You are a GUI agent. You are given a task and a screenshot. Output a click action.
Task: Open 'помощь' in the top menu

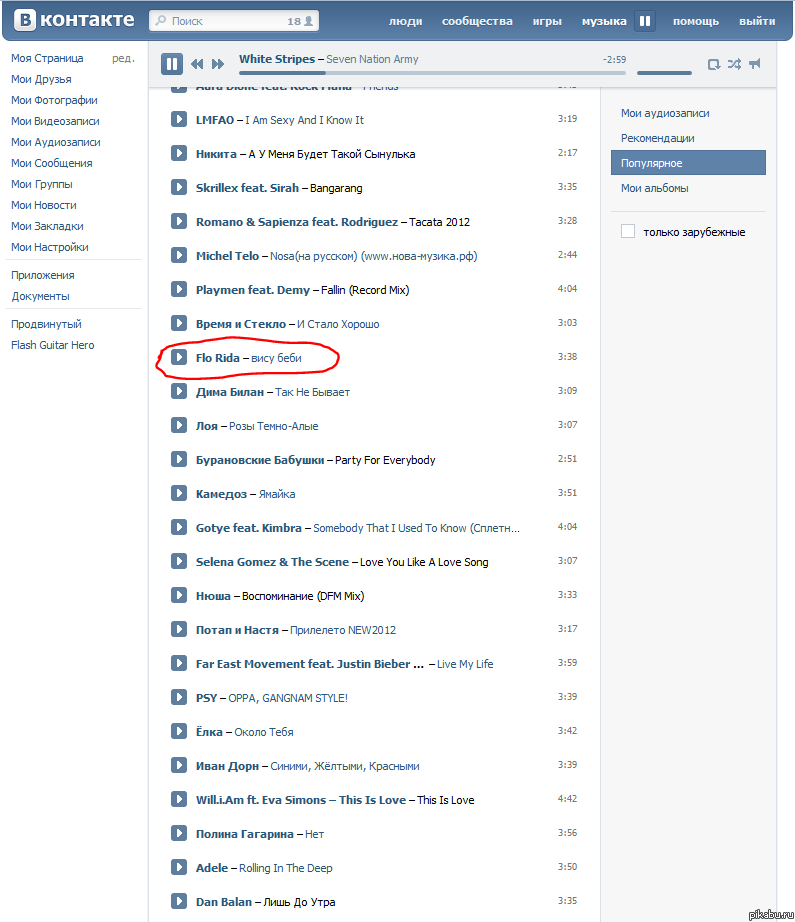point(696,21)
